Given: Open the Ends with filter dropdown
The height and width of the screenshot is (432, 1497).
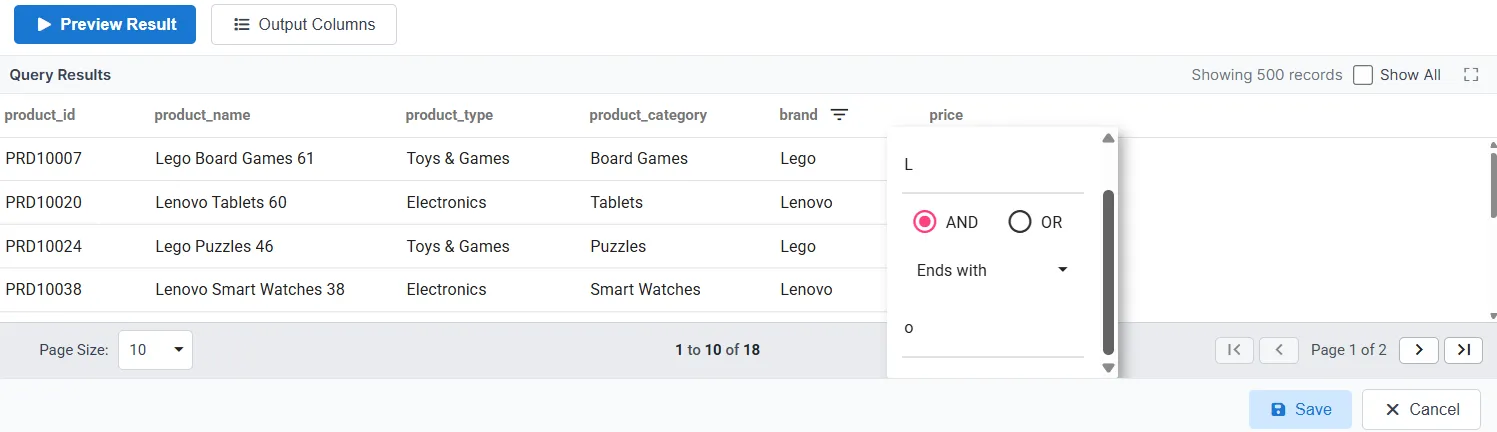Looking at the screenshot, I should click(992, 270).
